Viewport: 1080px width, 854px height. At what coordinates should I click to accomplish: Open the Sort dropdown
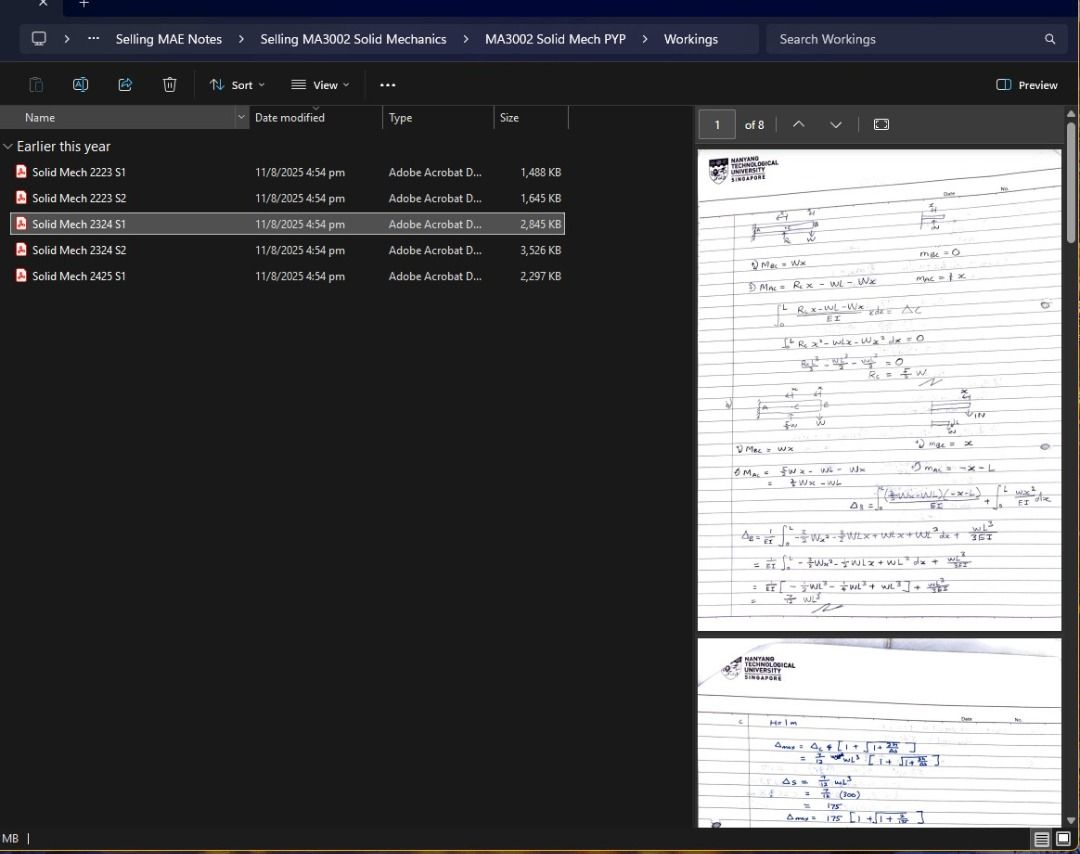[x=237, y=84]
